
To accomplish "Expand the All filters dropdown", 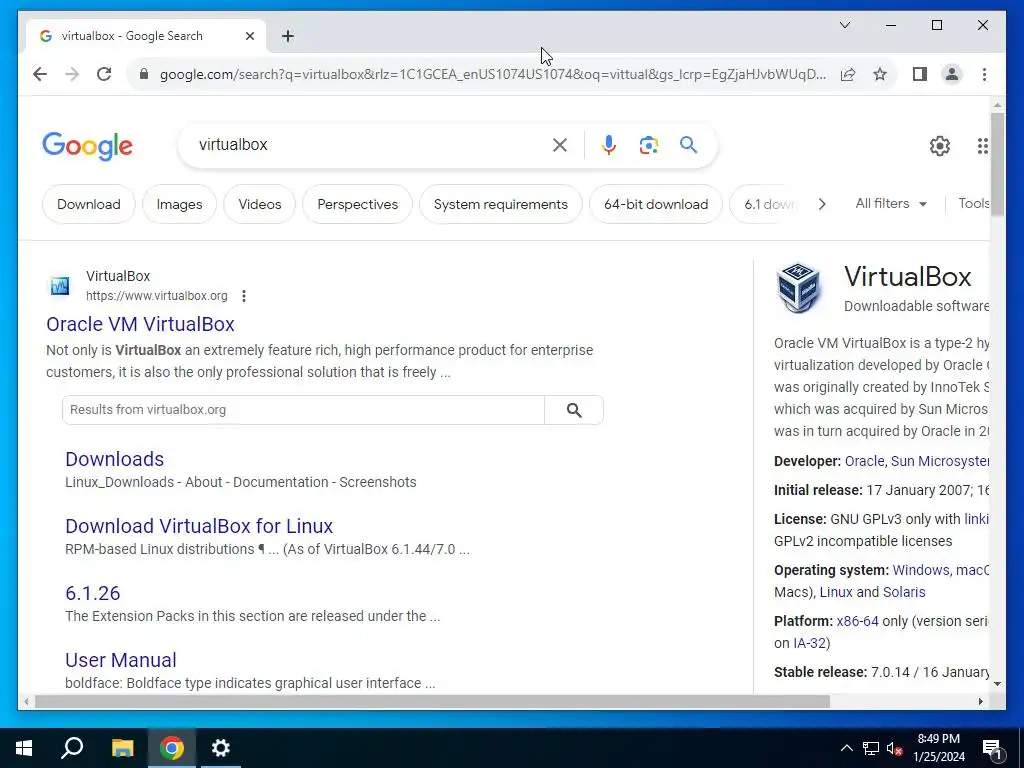I will click(x=891, y=204).
